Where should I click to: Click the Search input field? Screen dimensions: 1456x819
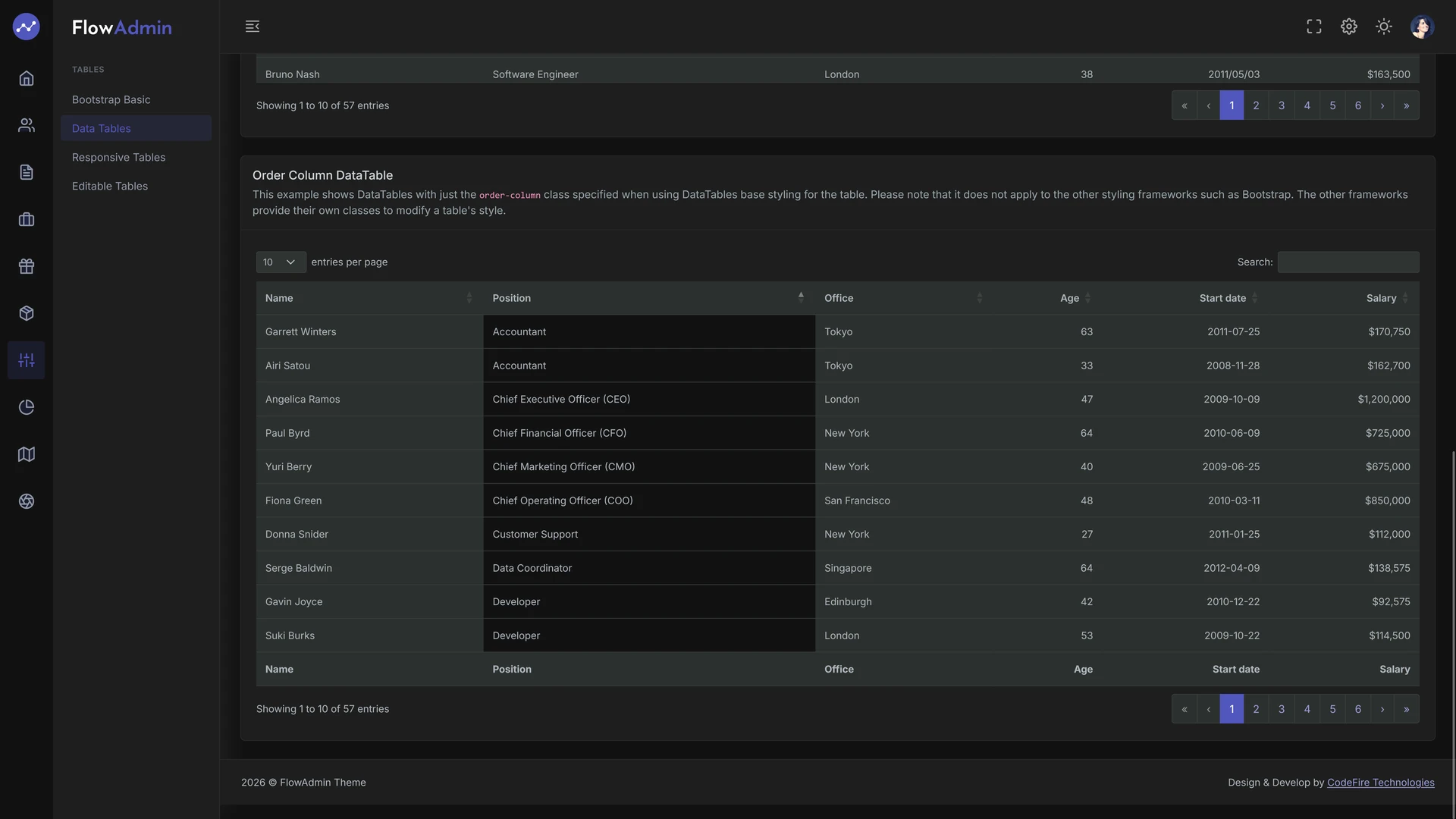click(x=1348, y=262)
